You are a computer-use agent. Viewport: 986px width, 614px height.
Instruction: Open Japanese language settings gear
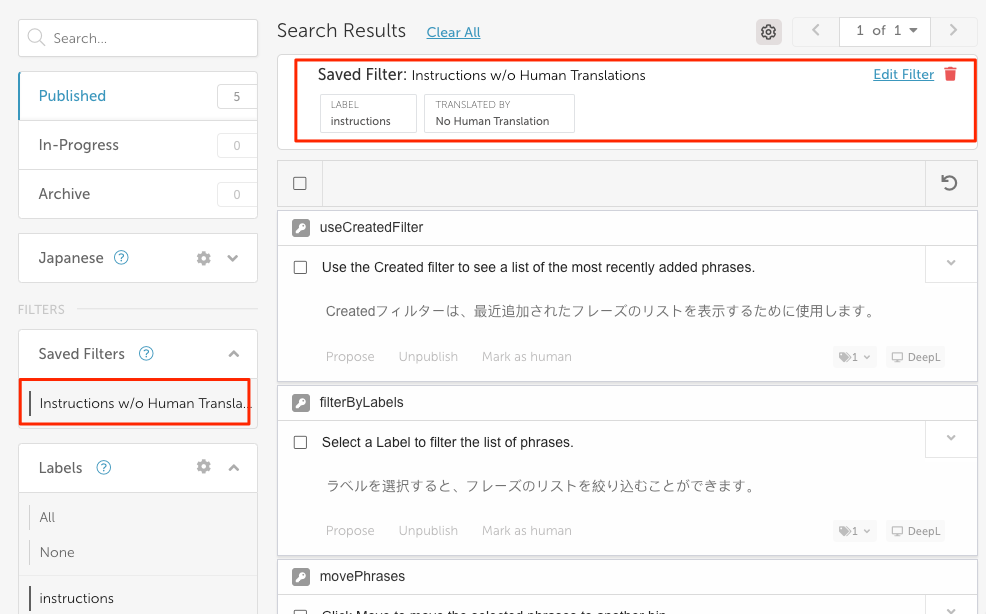coord(204,258)
